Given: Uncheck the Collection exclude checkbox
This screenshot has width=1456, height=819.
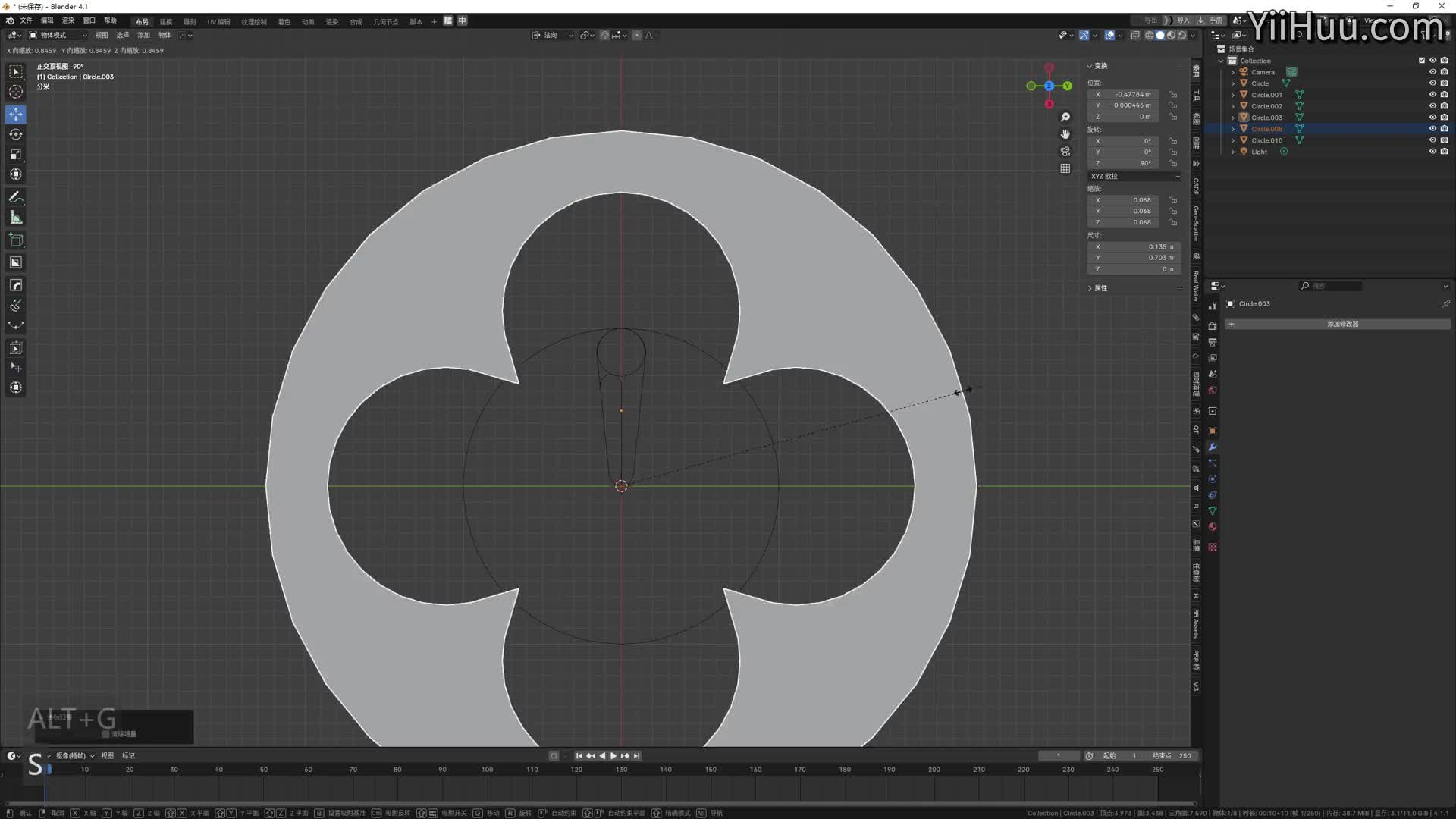Looking at the screenshot, I should [1422, 61].
